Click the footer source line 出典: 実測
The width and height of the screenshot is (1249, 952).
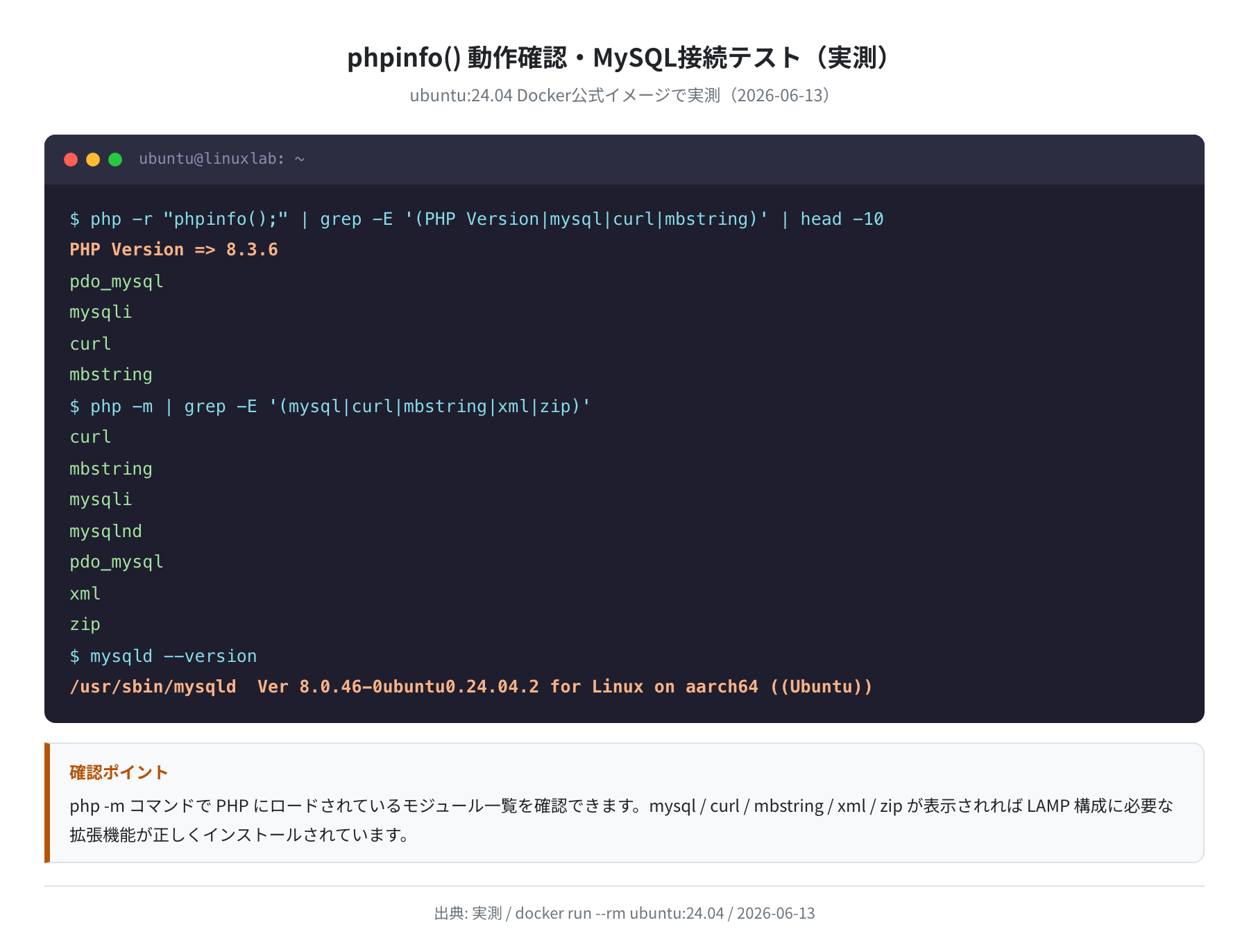point(624,913)
